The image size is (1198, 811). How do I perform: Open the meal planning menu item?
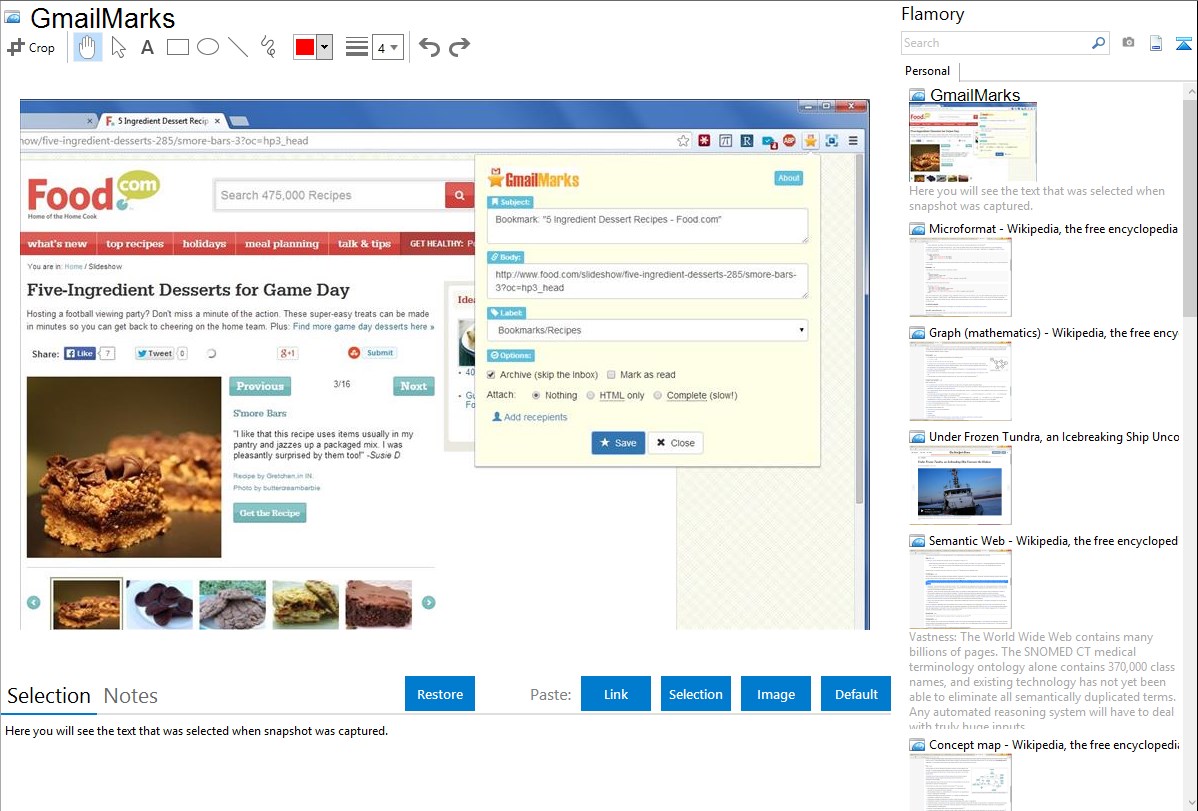[x=282, y=244]
